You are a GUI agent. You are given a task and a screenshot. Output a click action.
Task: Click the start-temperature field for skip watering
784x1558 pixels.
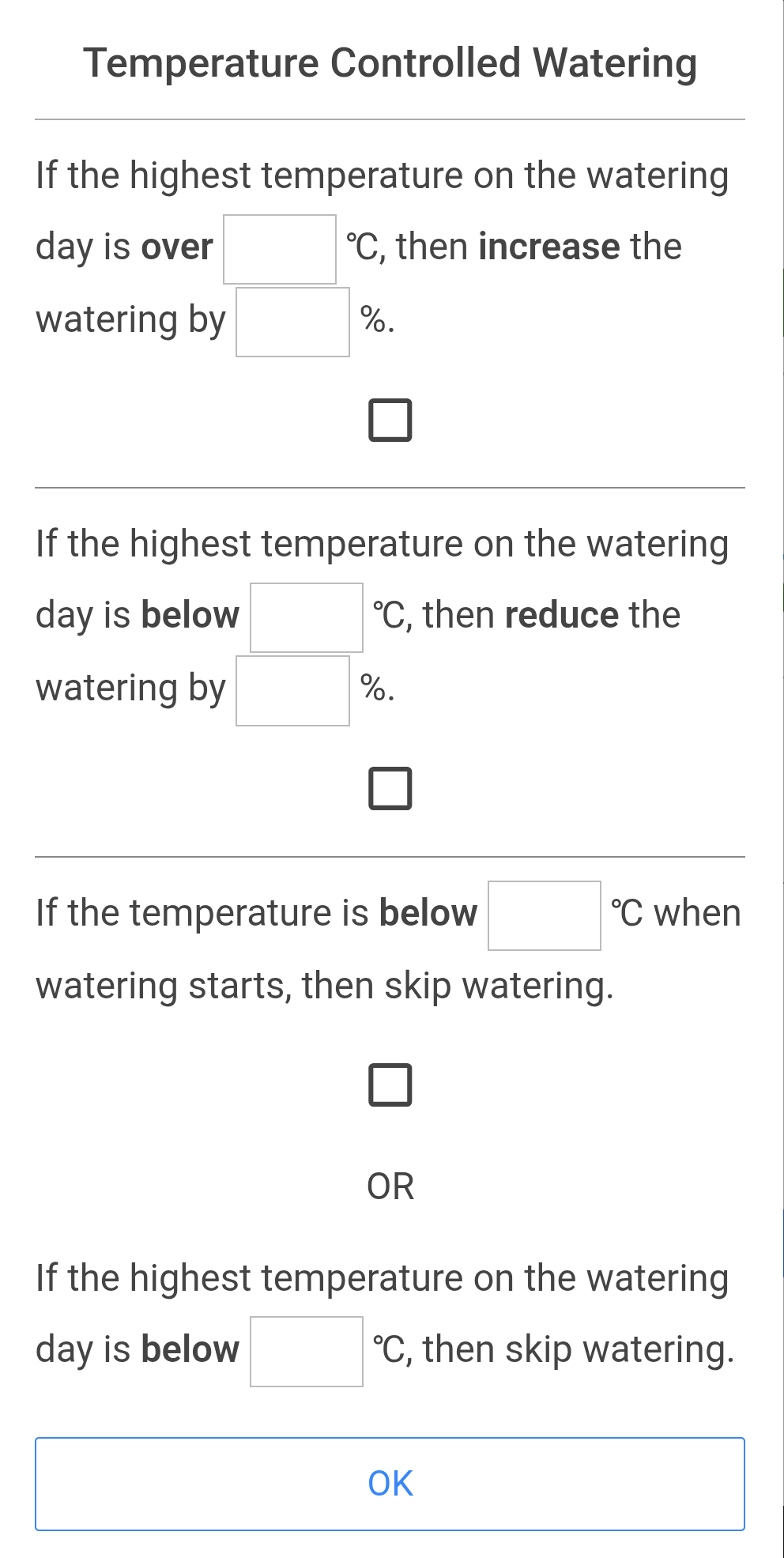545,916
